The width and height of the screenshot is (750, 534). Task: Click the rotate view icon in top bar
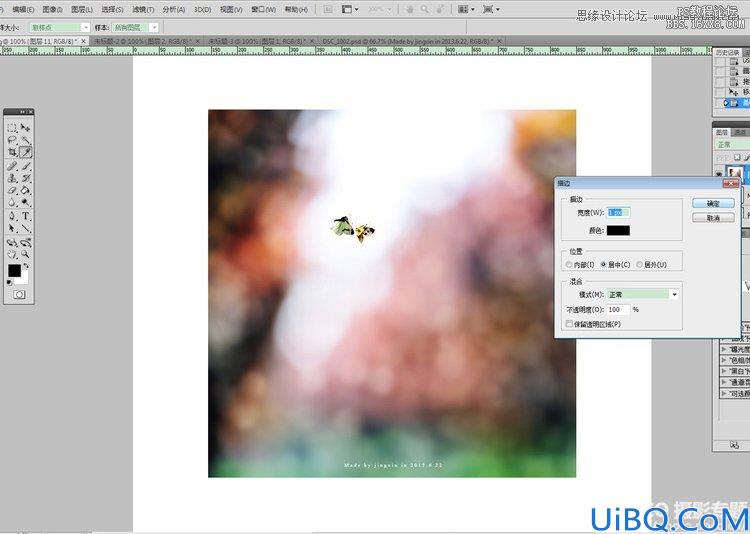(440, 9)
